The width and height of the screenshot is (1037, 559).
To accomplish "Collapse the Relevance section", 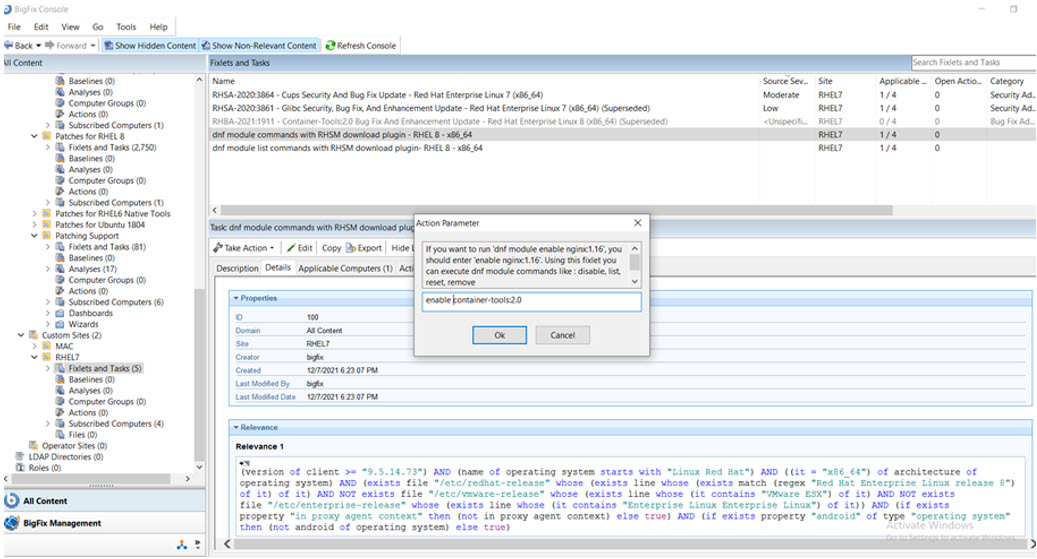I will [235, 427].
